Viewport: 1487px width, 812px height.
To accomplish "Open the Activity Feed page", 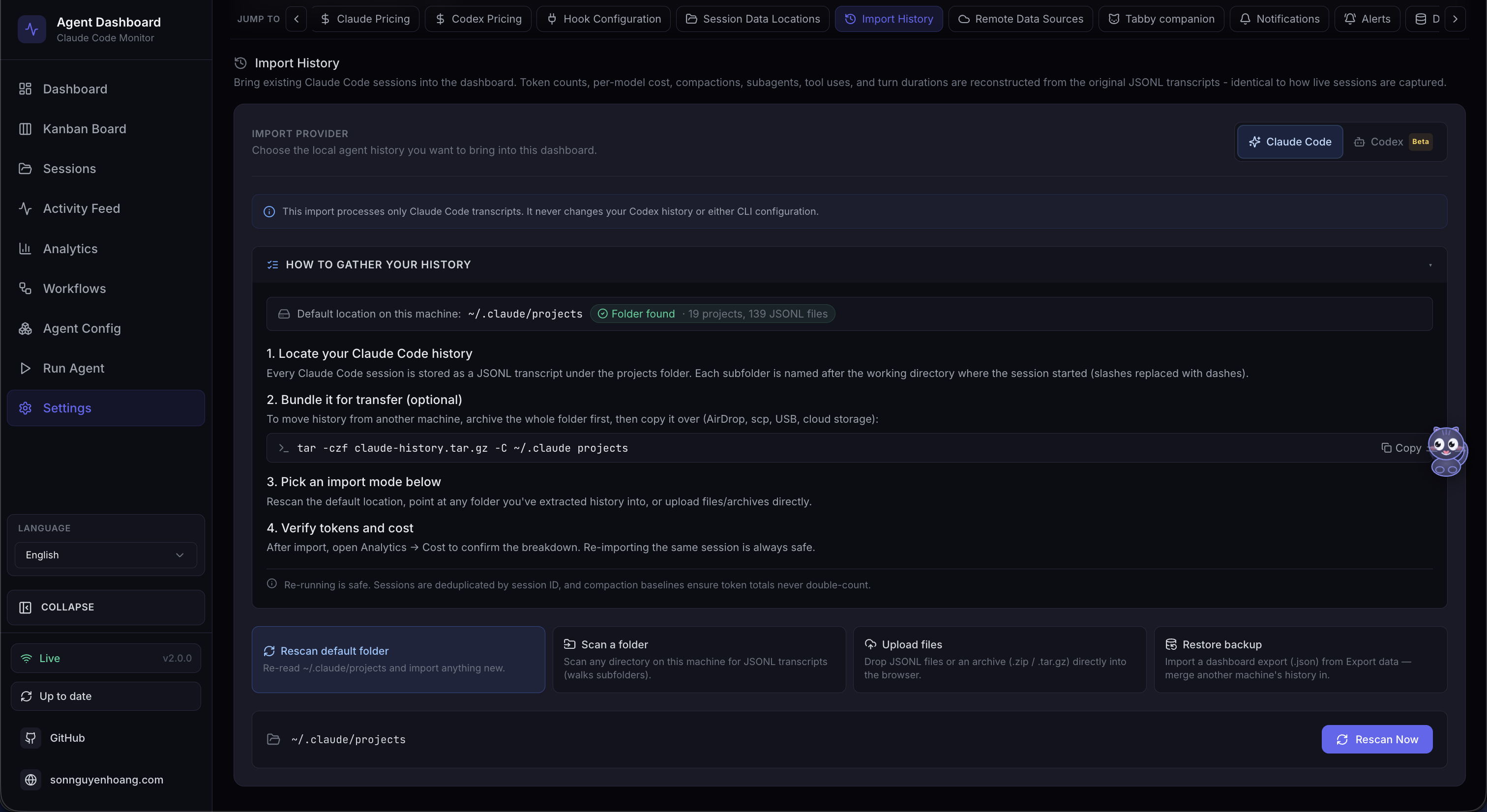I will [x=106, y=208].
